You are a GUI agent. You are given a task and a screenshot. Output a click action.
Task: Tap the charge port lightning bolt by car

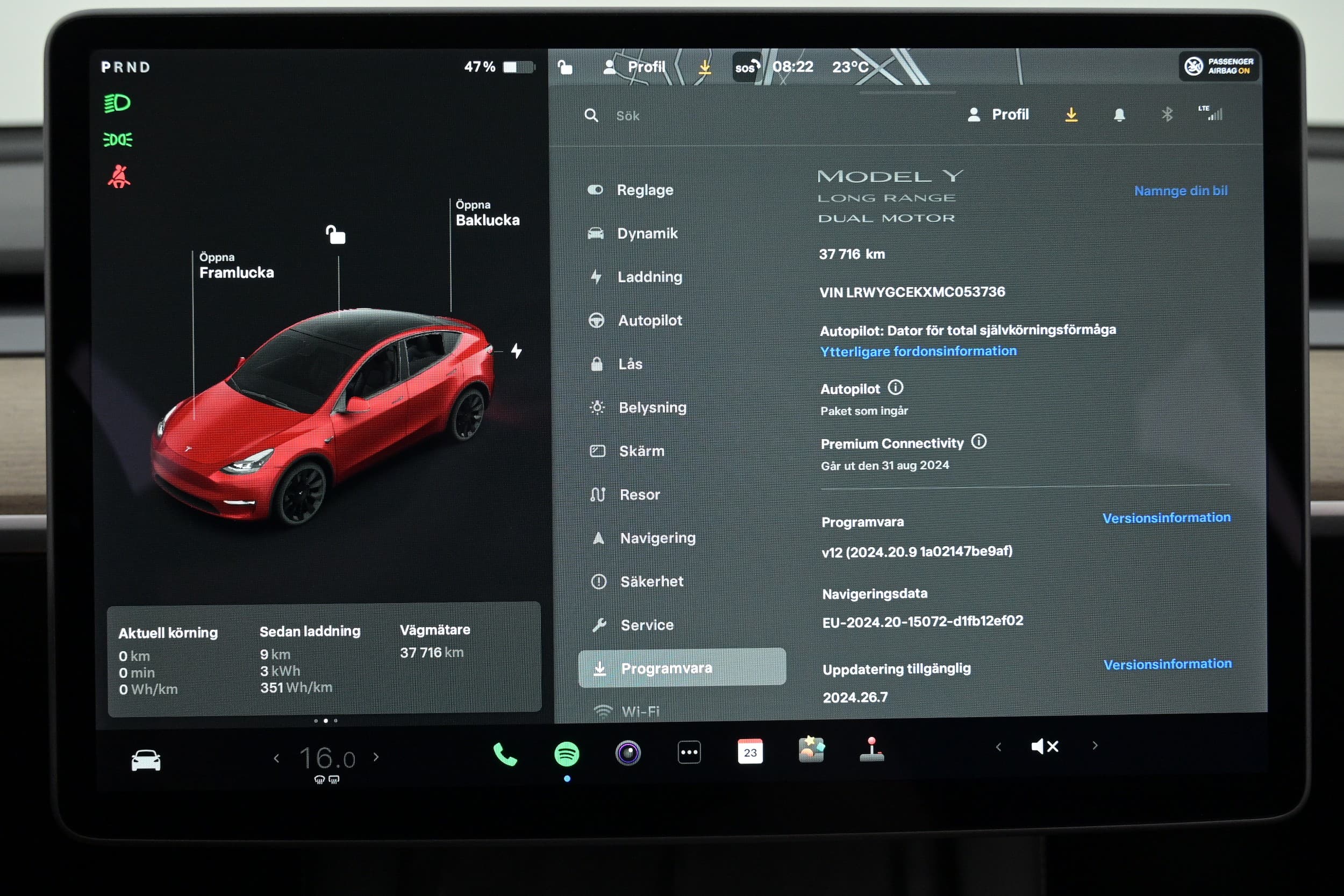pyautogui.click(x=516, y=351)
